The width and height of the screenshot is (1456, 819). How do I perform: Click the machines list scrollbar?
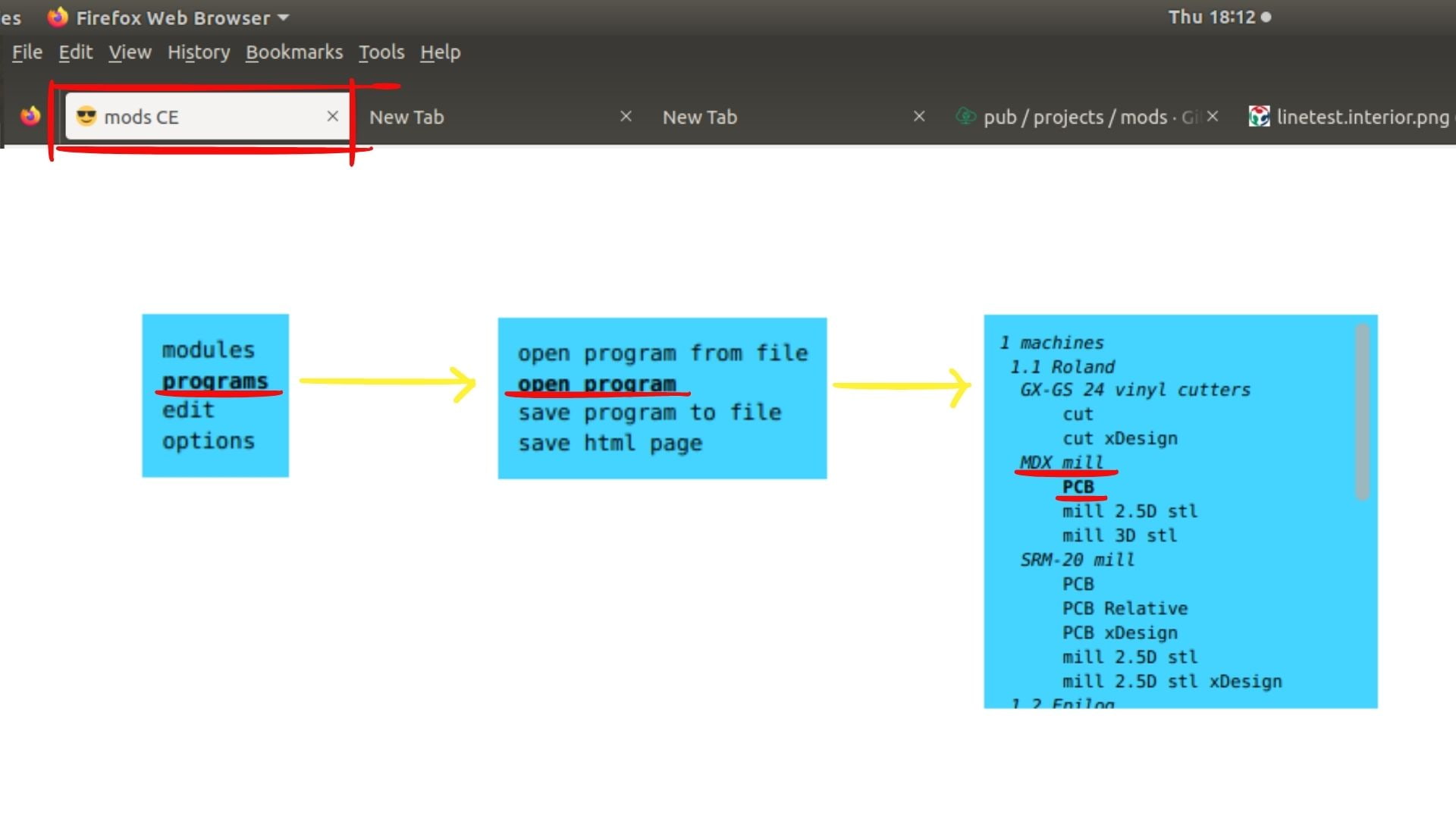(1362, 412)
